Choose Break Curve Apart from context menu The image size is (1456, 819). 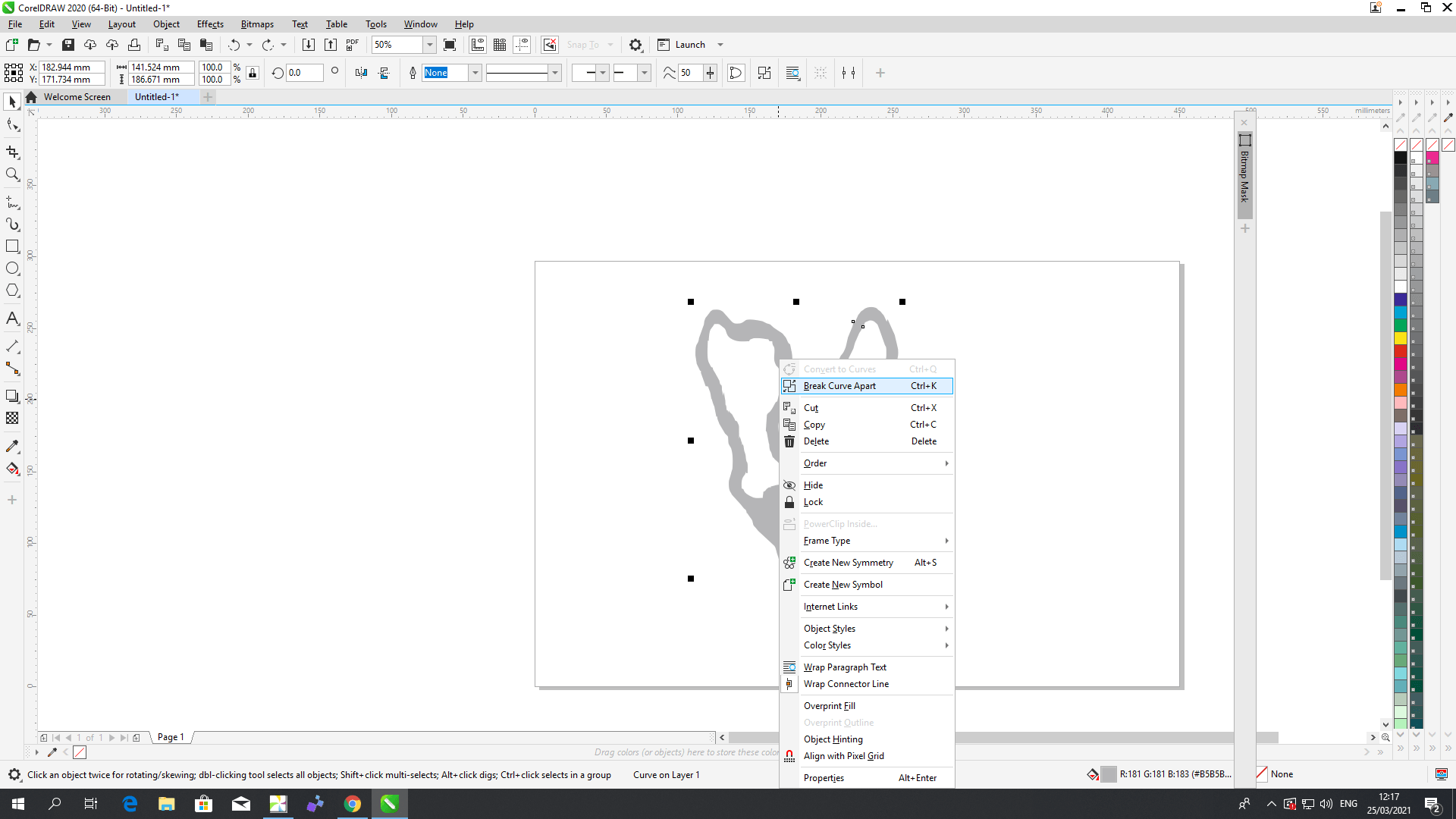click(x=867, y=386)
